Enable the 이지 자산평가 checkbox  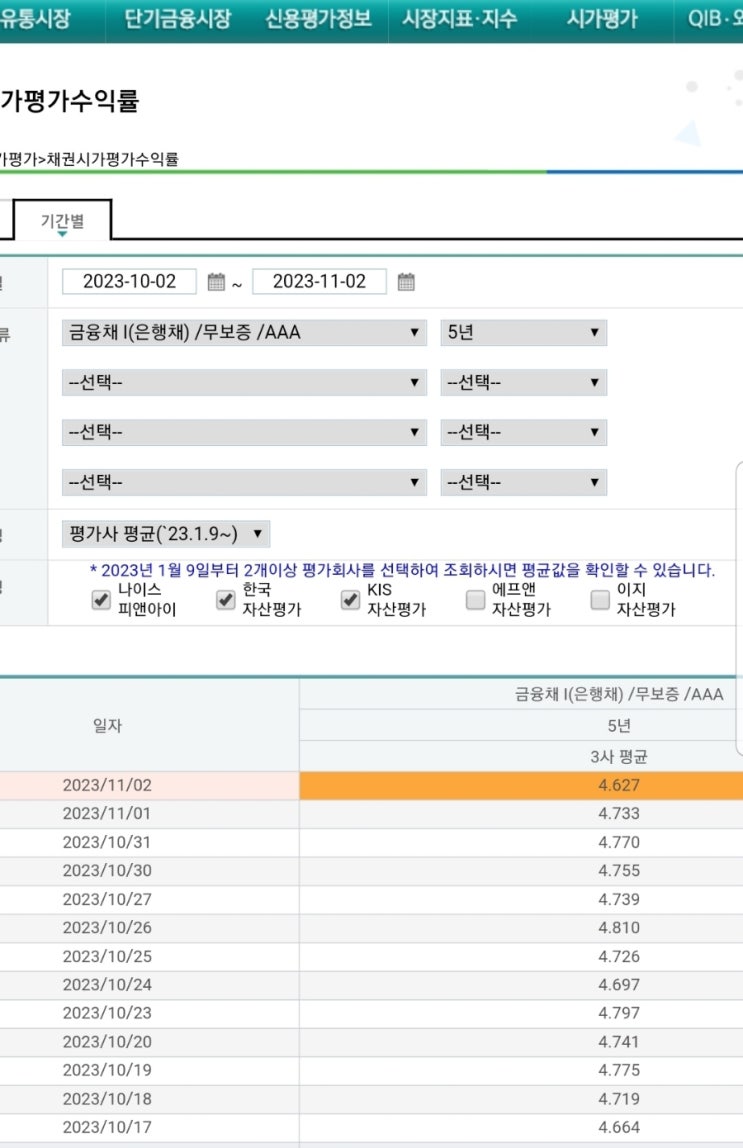600,600
